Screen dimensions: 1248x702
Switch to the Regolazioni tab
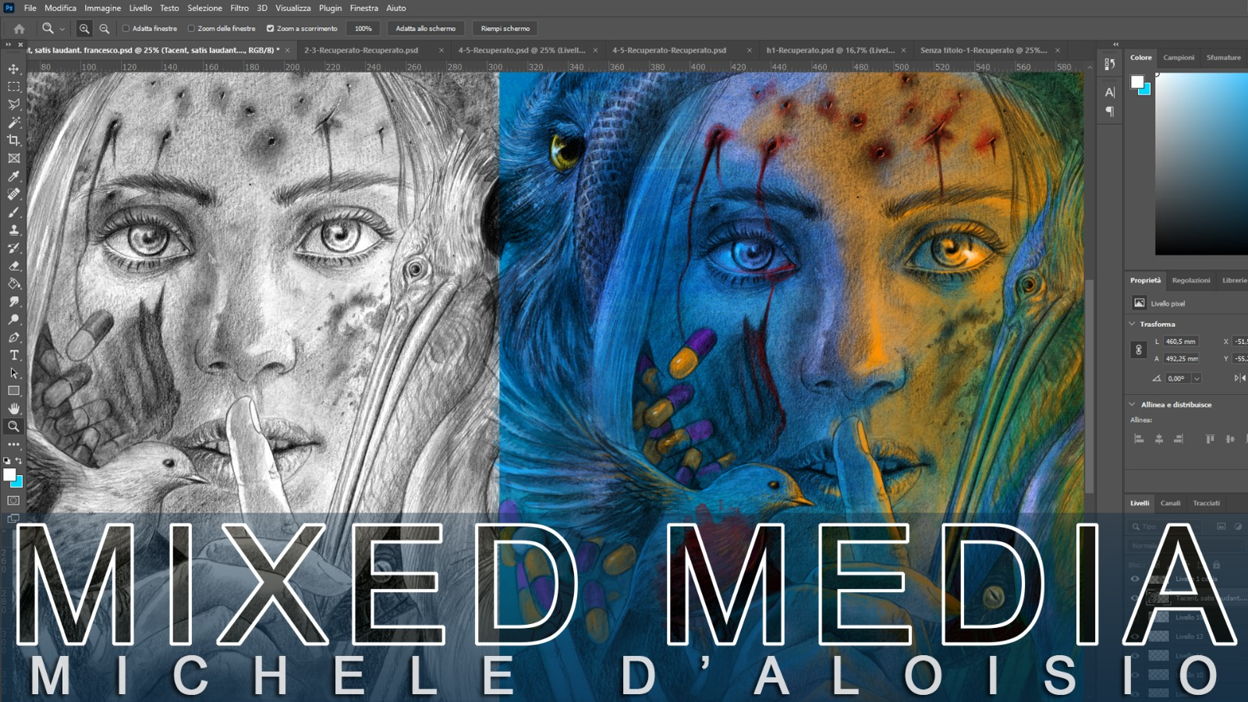pyautogui.click(x=1191, y=281)
